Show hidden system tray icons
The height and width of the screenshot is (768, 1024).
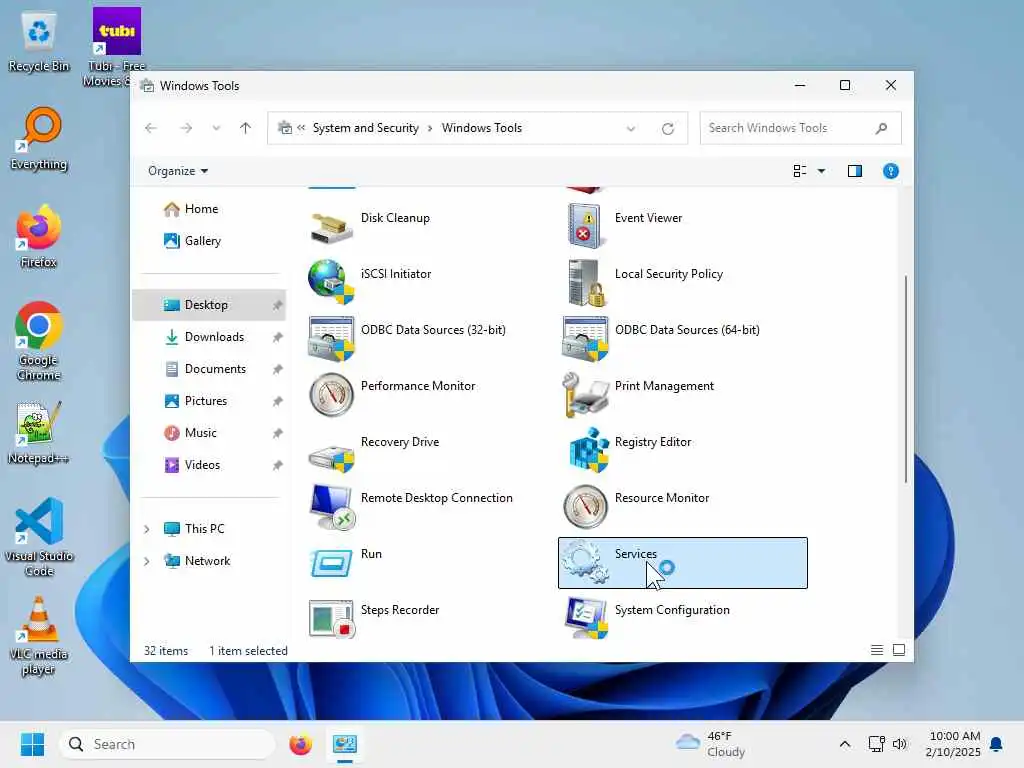(844, 744)
